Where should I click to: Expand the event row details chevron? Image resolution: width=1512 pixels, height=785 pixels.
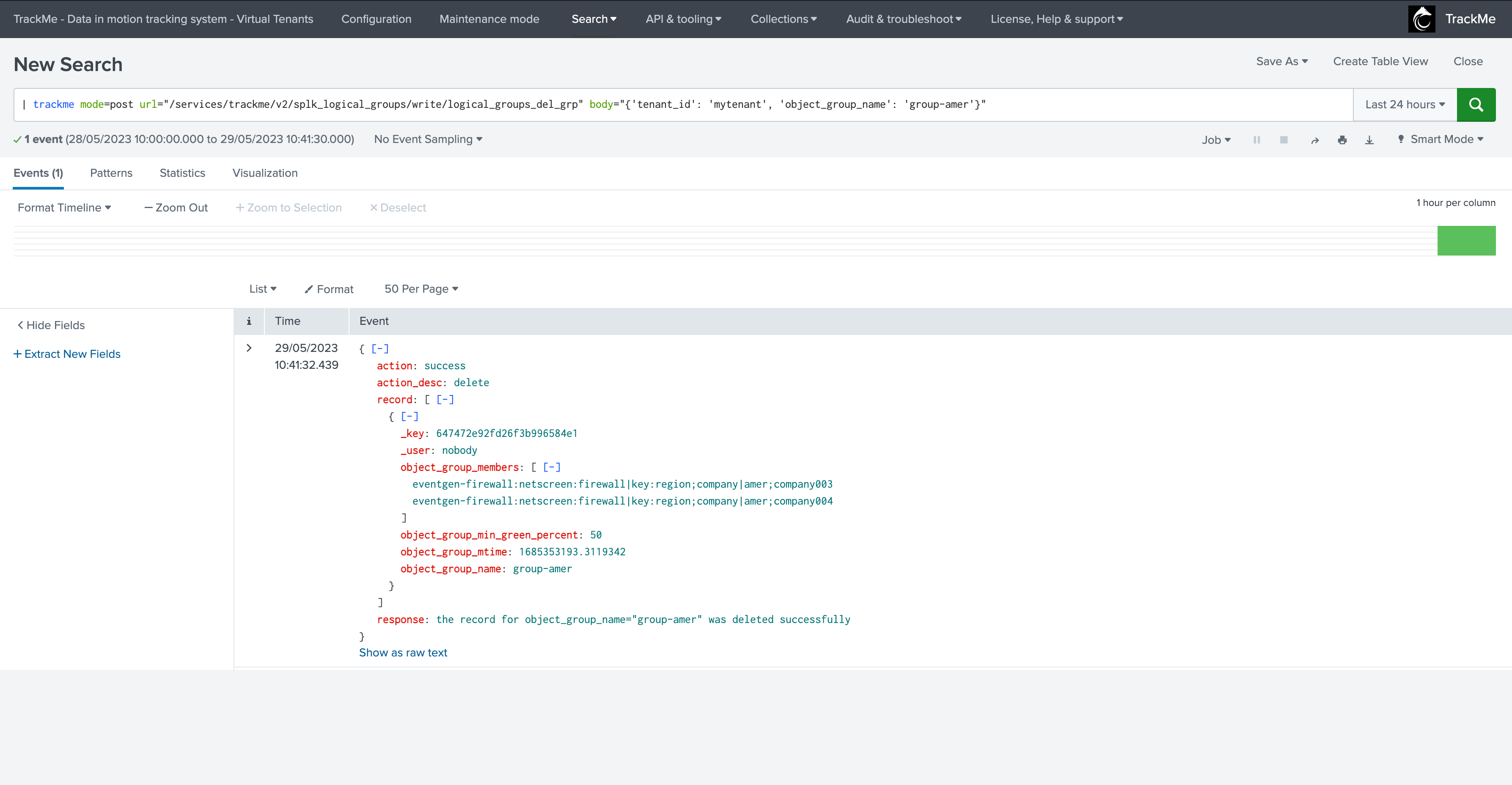pos(249,348)
